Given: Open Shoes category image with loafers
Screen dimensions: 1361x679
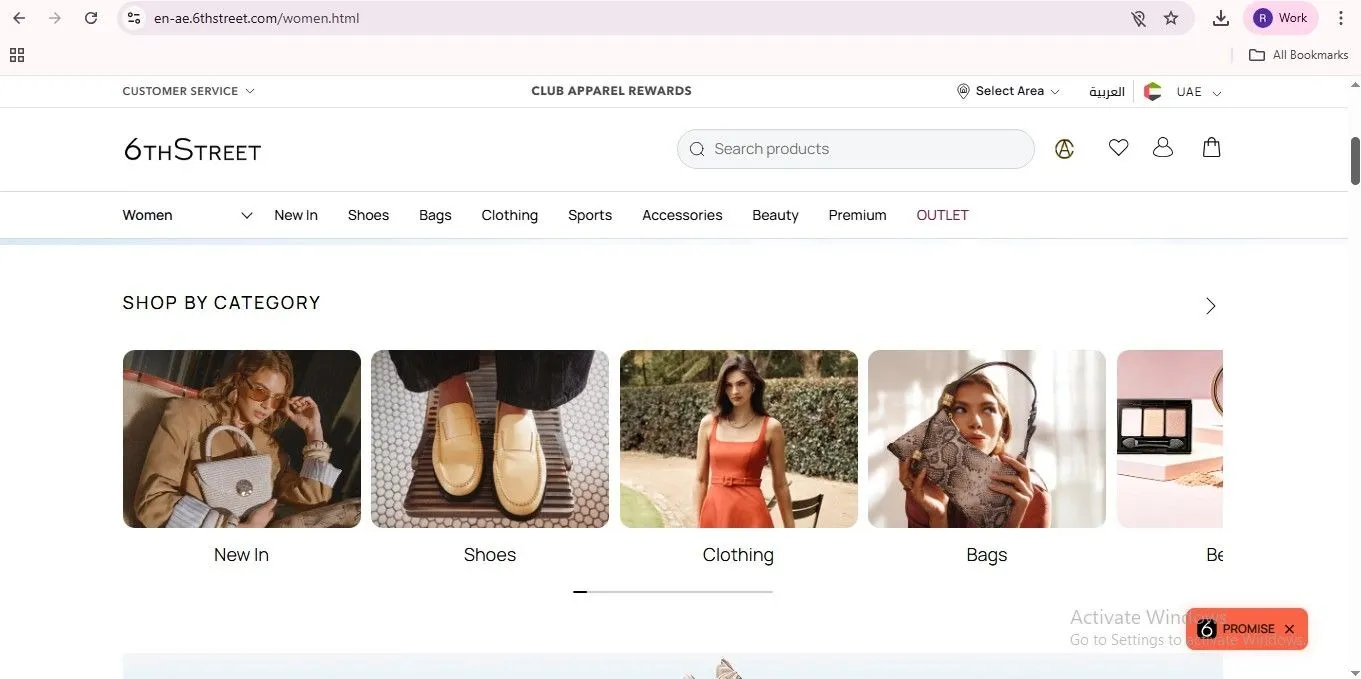Looking at the screenshot, I should (x=490, y=439).
